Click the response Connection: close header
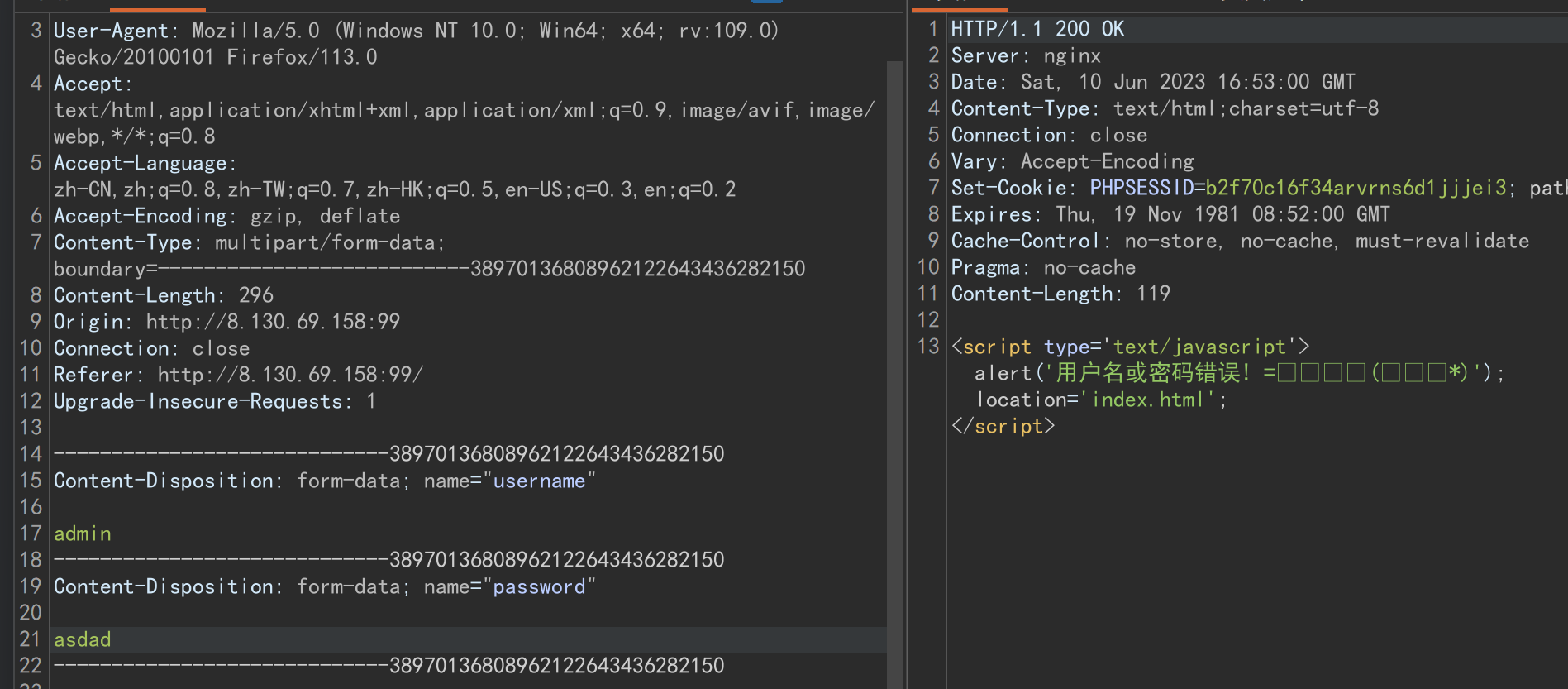The width and height of the screenshot is (1568, 689). tap(1049, 135)
